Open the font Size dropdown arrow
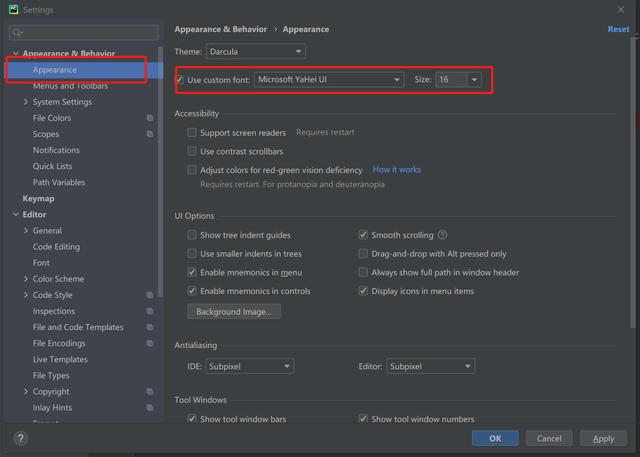The image size is (640, 457). coord(474,80)
